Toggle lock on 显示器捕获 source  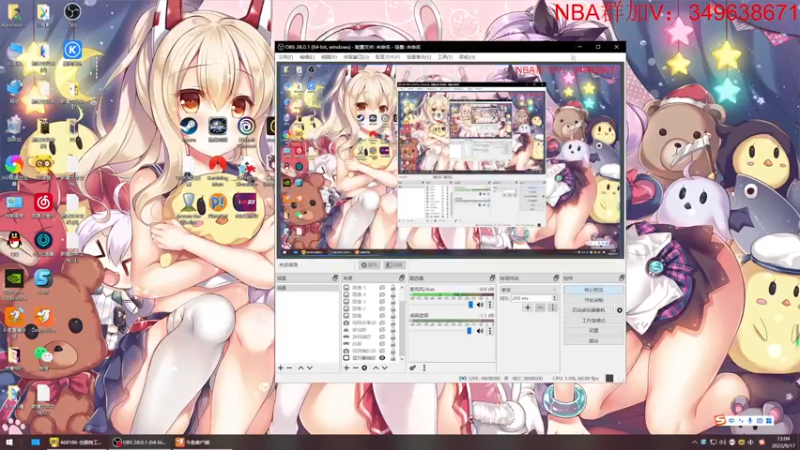pos(393,358)
